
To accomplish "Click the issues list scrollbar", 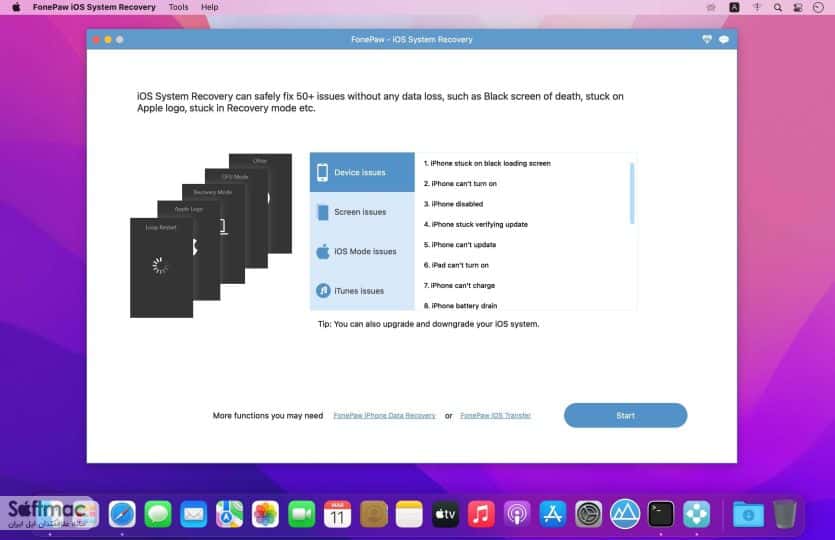I will 632,193.
